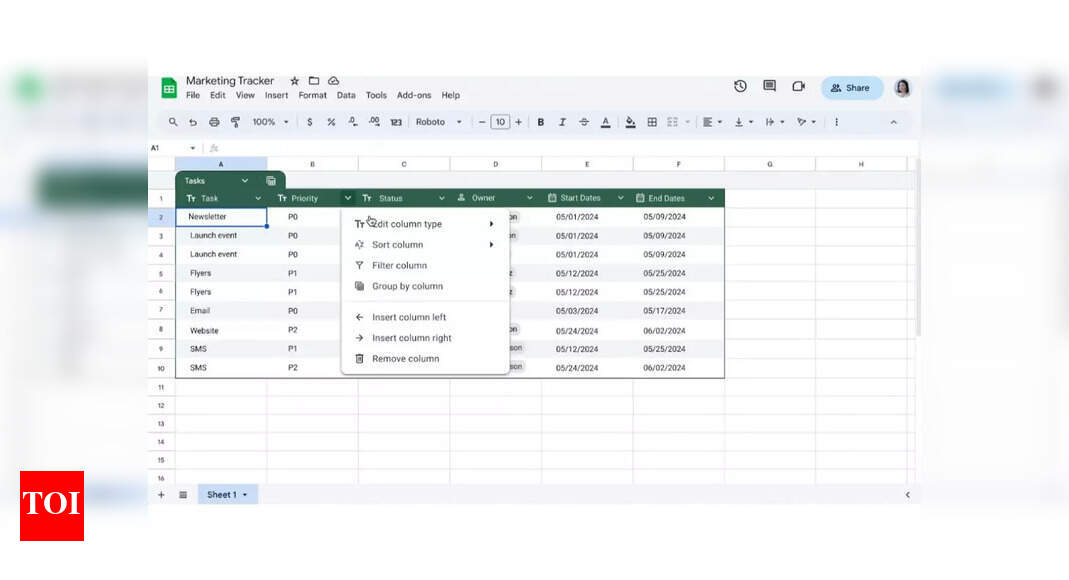Open the Status column dropdown
The image size is (1069, 580).
[441, 197]
